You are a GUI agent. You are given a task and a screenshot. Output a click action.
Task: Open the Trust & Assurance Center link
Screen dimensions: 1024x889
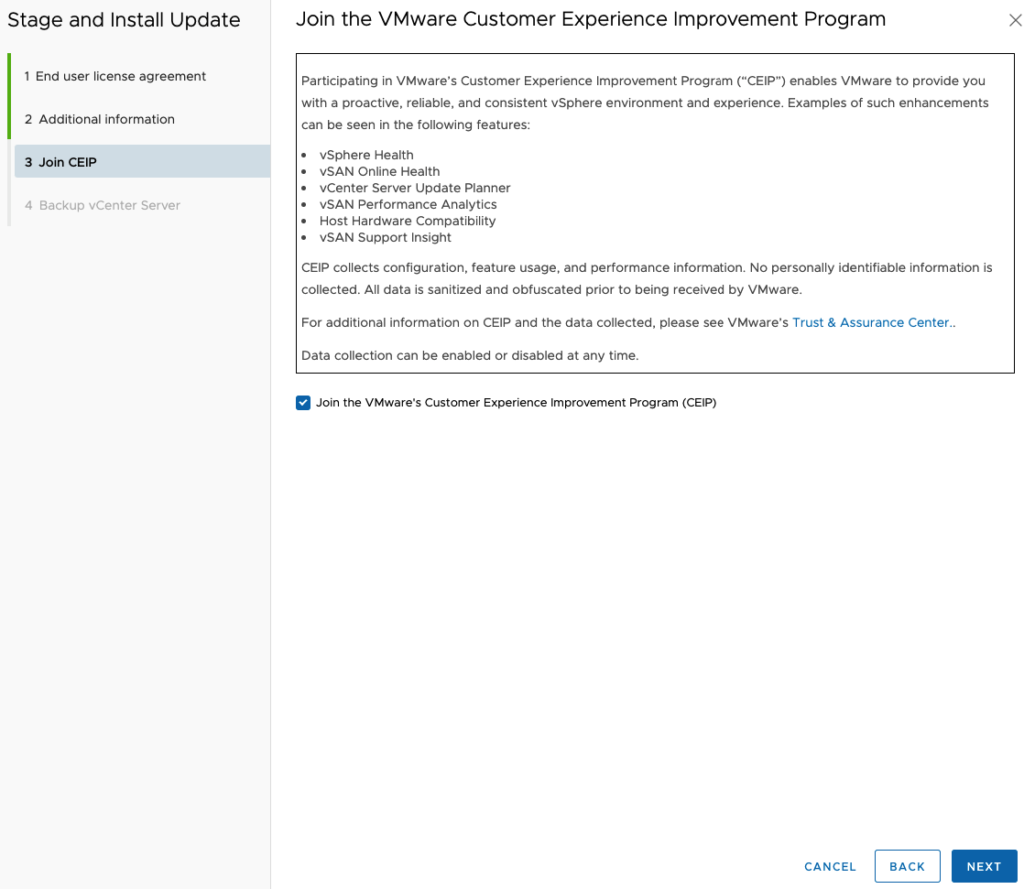click(x=871, y=323)
